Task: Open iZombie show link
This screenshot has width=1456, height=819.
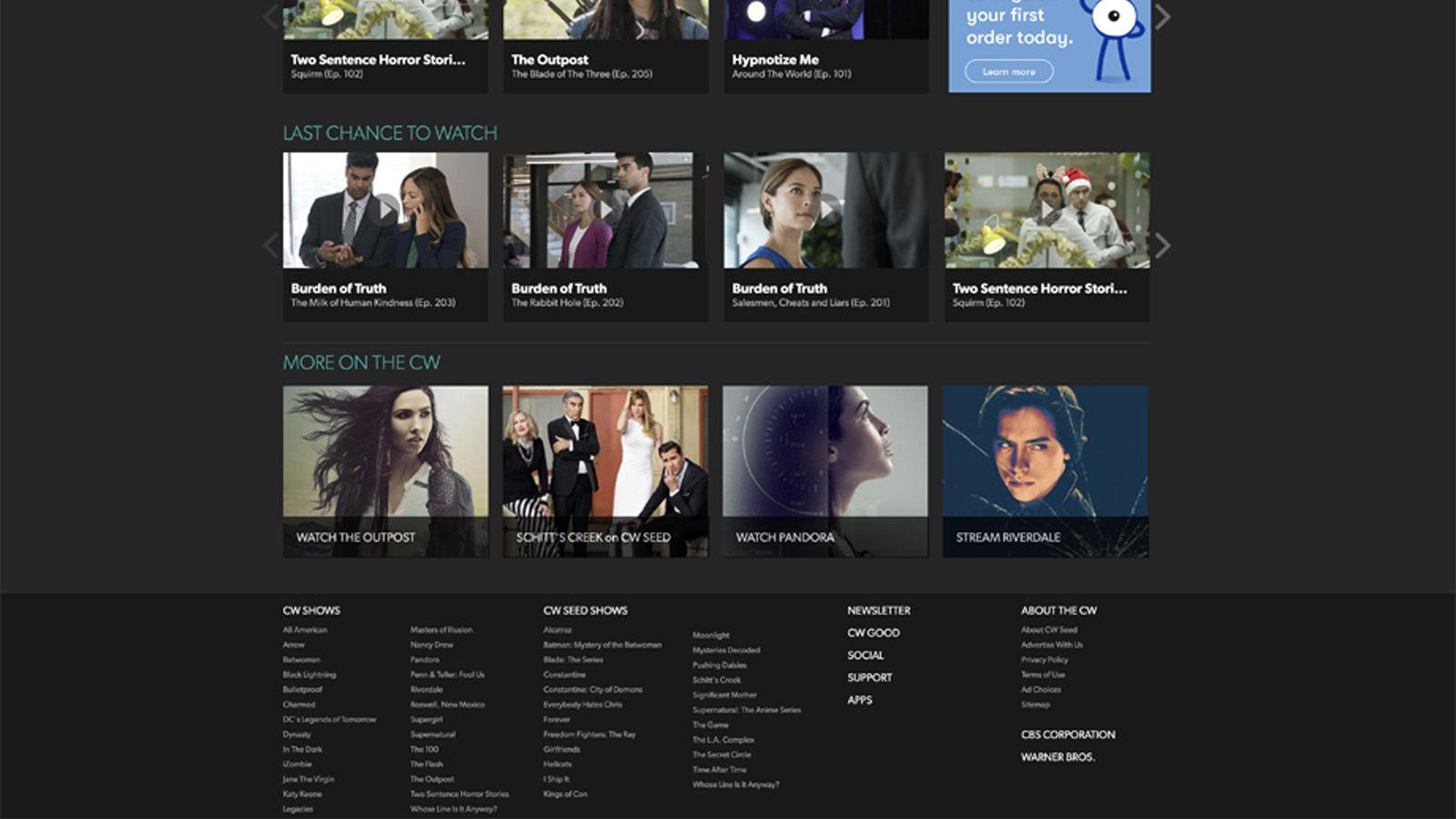Action: click(298, 764)
